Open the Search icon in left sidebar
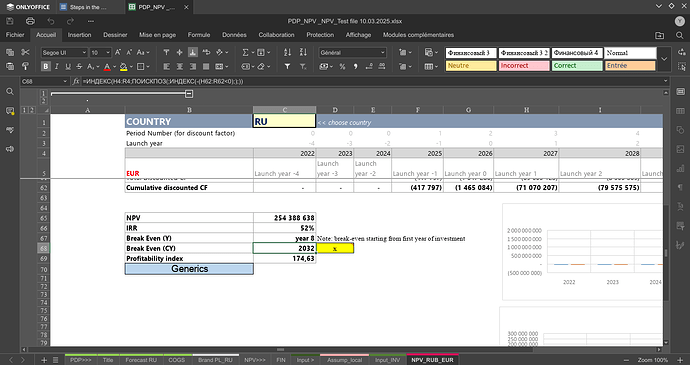 [10, 92]
